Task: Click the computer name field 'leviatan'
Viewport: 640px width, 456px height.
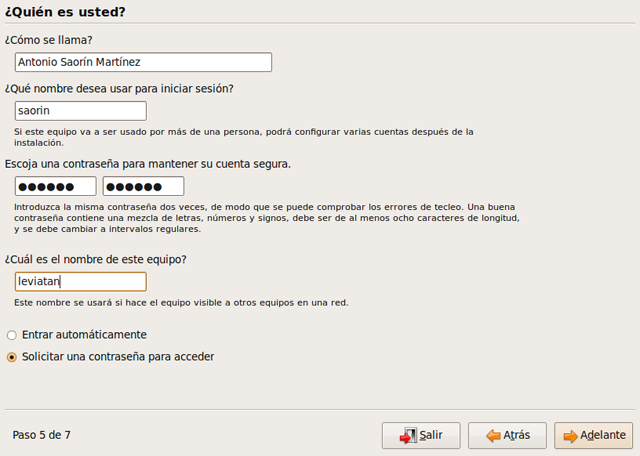Action: [80, 282]
